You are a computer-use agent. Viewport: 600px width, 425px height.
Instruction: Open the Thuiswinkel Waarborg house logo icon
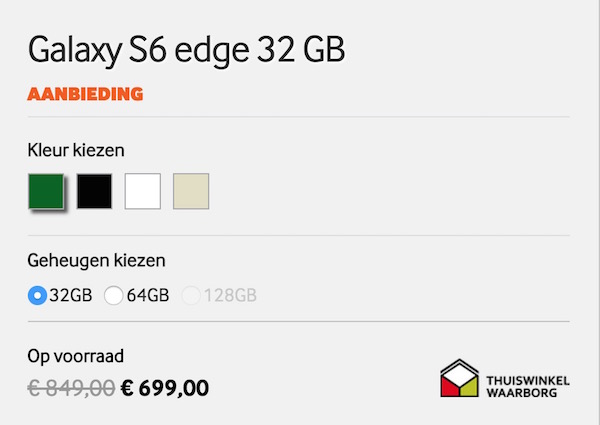click(x=459, y=379)
